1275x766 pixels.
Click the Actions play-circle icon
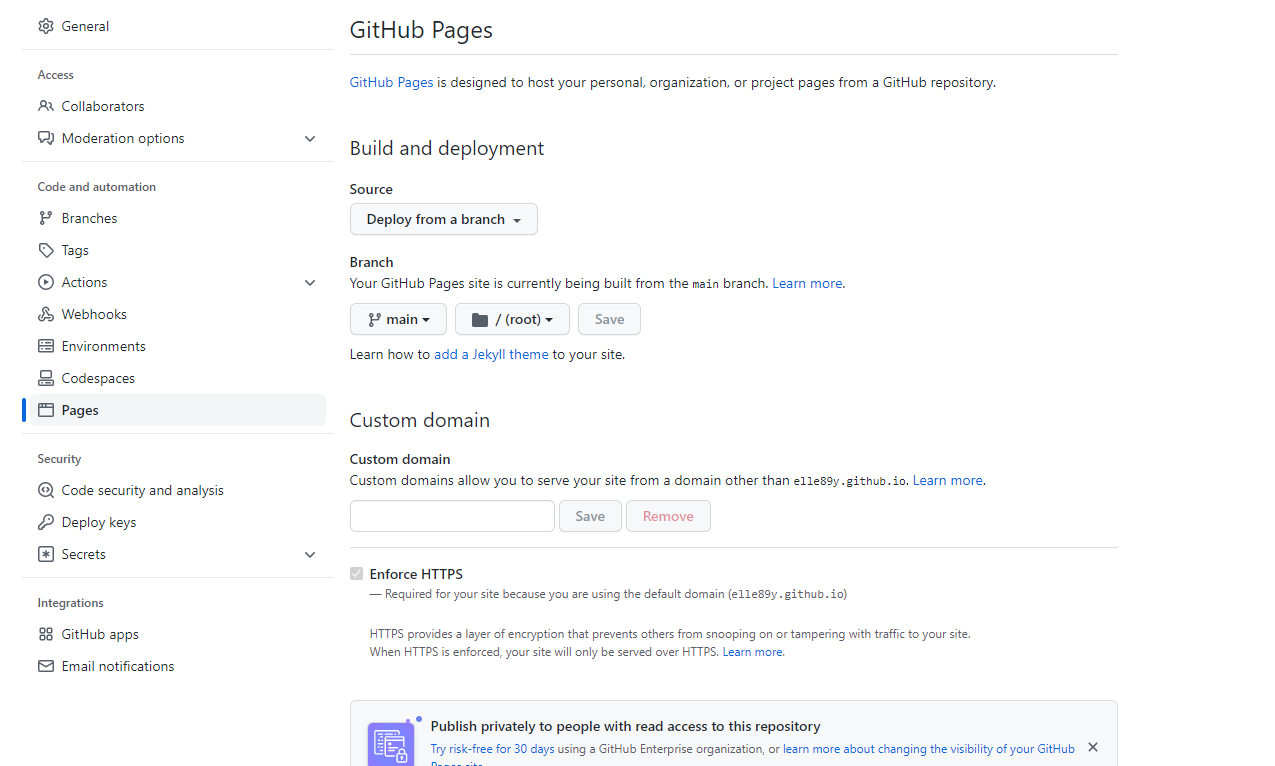pos(46,282)
